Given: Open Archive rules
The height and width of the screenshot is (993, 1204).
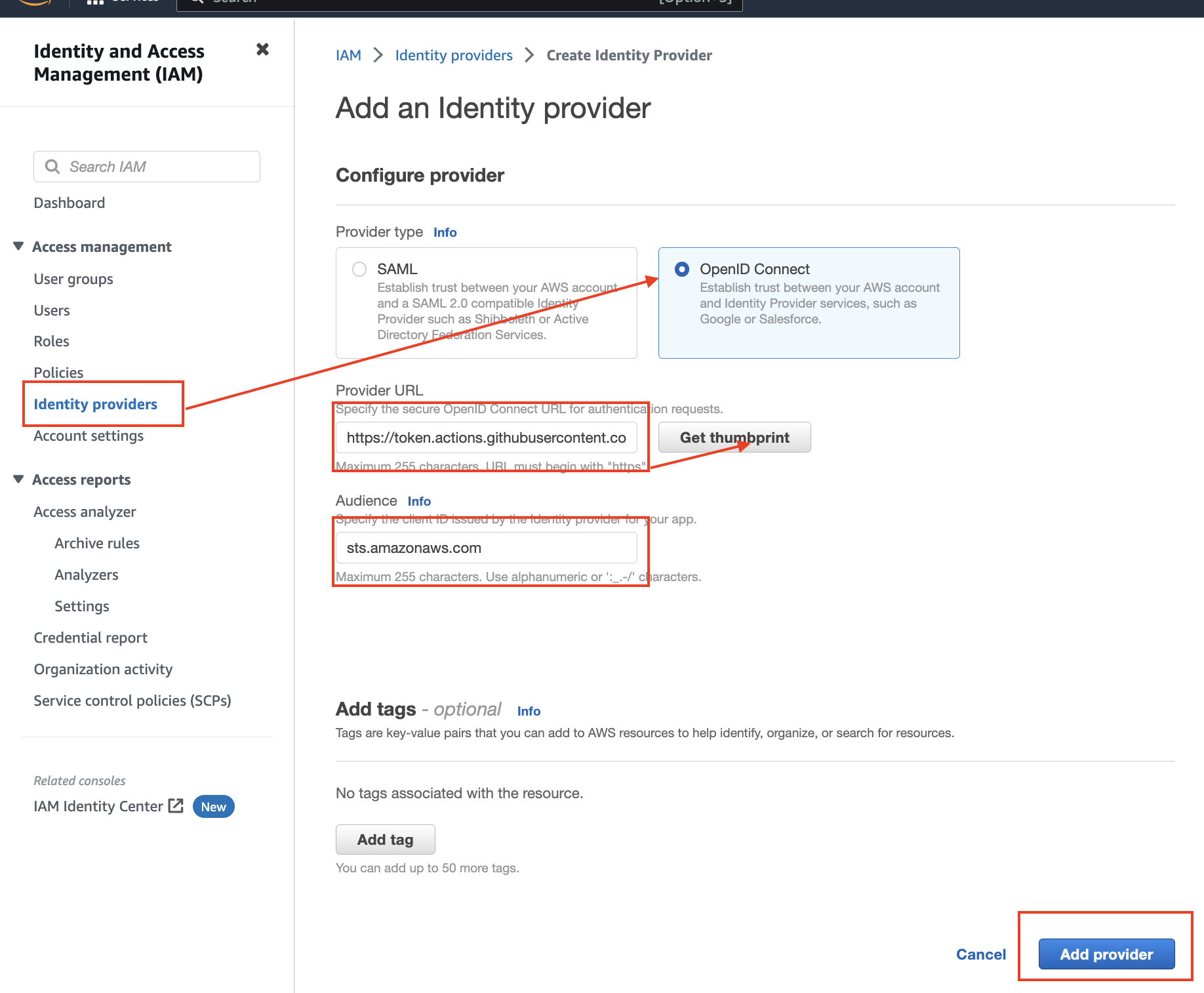Looking at the screenshot, I should (x=97, y=543).
